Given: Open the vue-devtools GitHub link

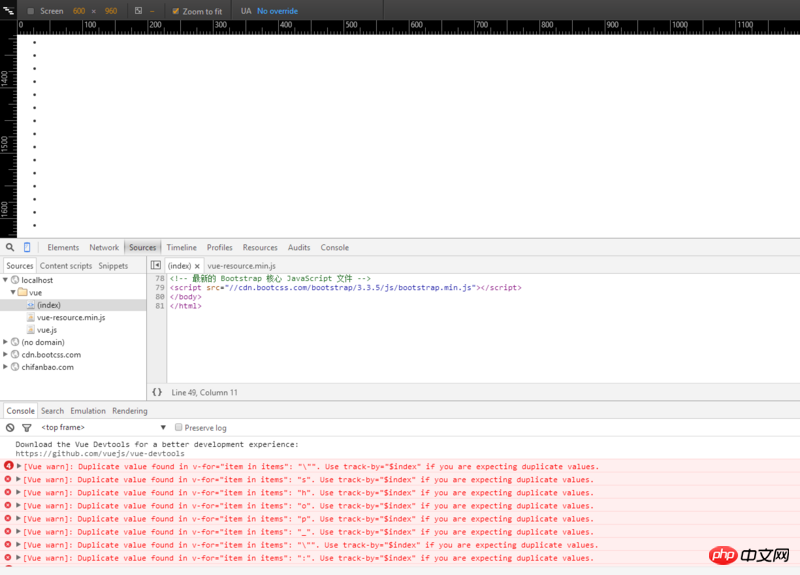Looking at the screenshot, I should click(x=100, y=453).
